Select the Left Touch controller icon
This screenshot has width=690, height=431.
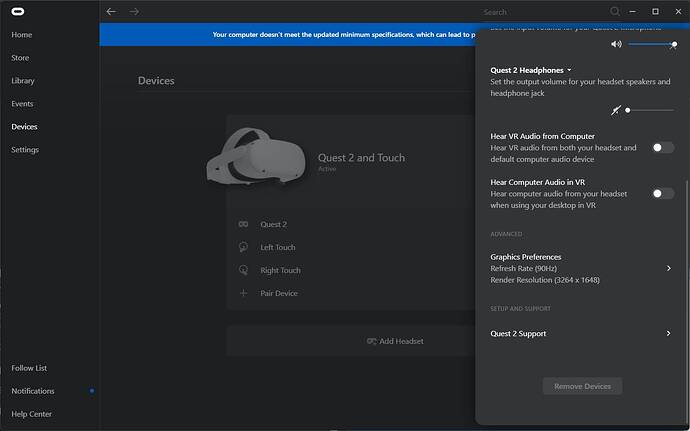[243, 247]
